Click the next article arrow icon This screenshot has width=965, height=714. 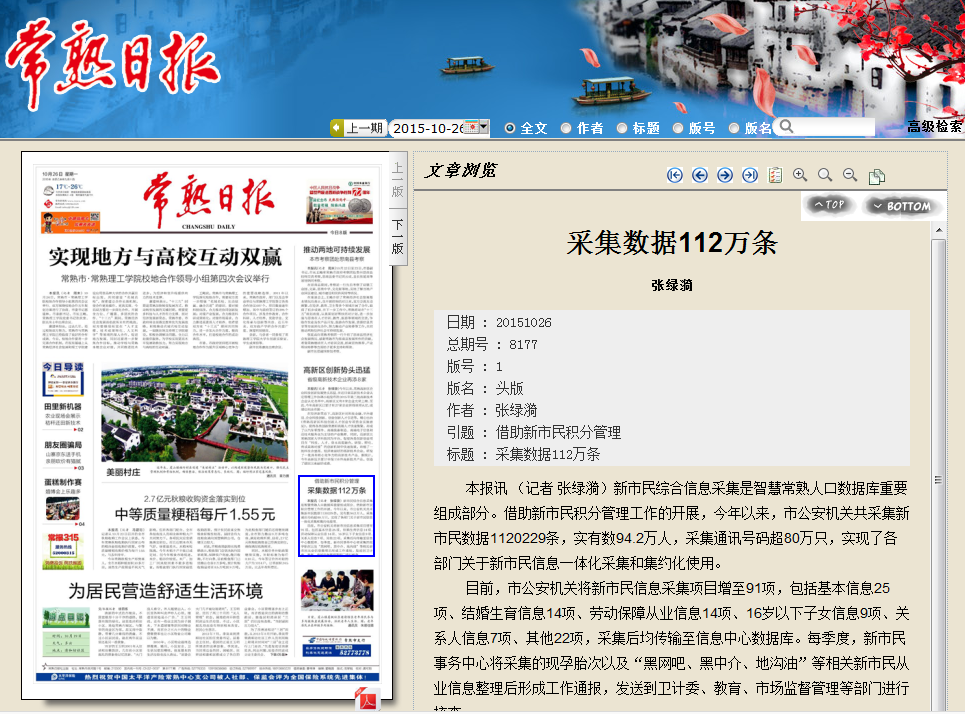pos(725,175)
